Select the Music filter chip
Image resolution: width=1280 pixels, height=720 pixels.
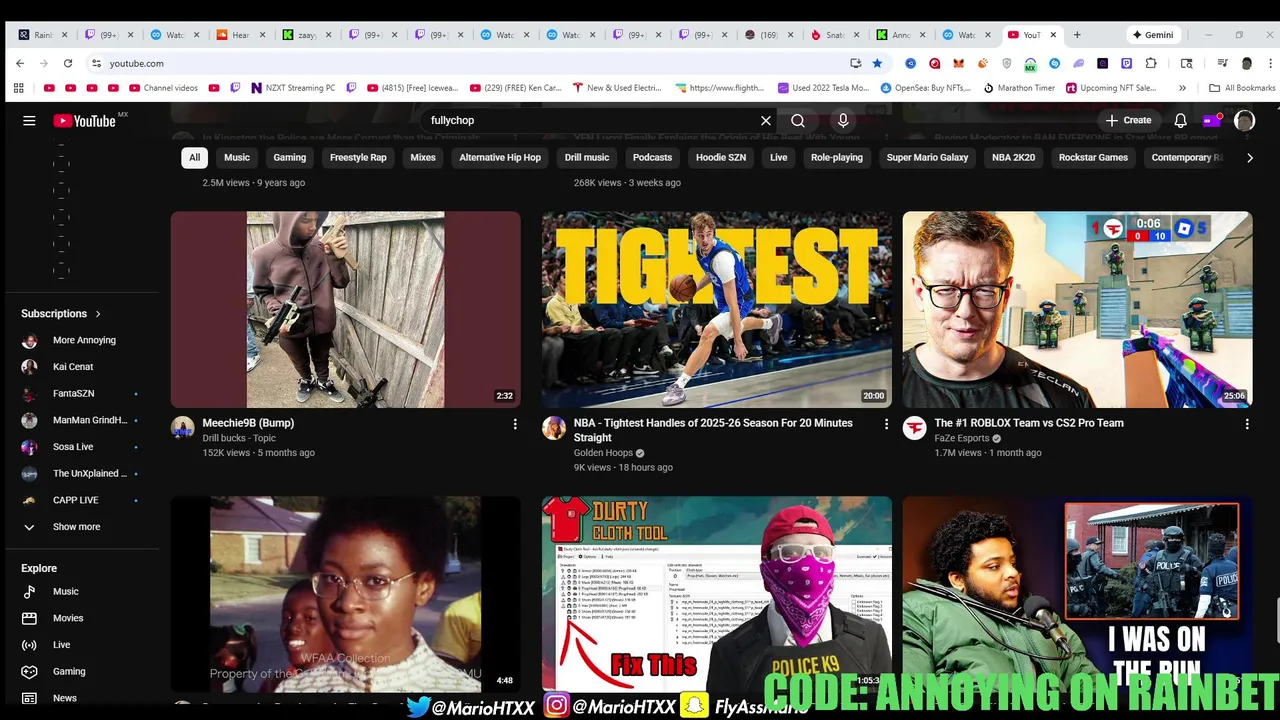click(237, 158)
